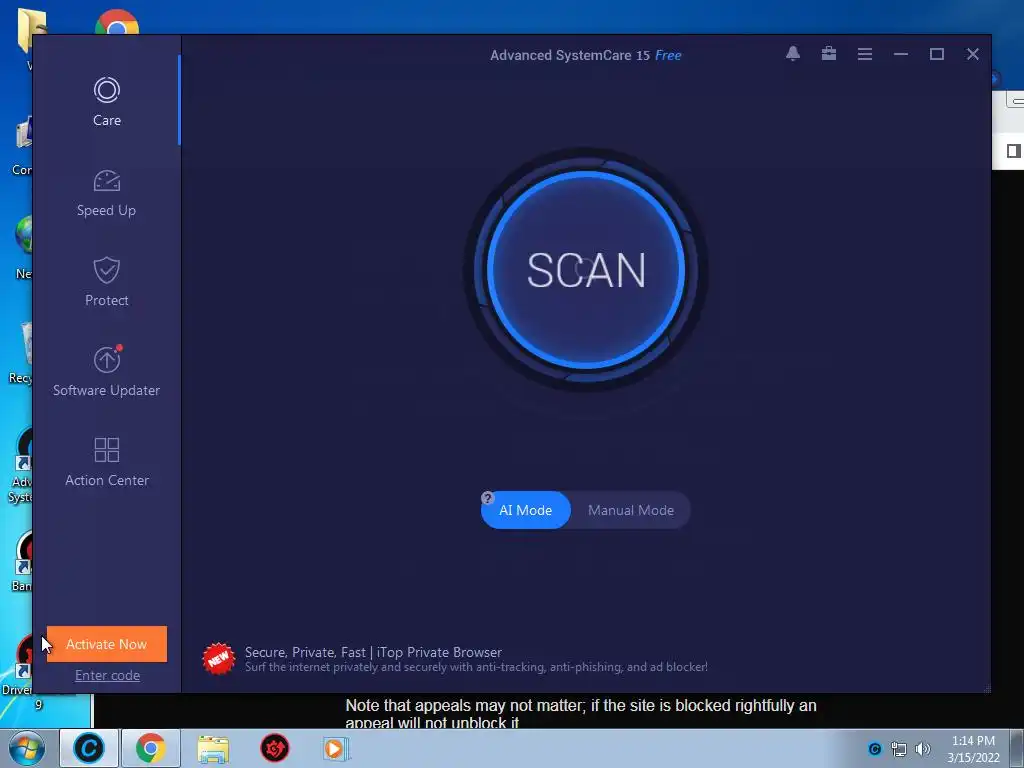Open the Windows Start menu
The height and width of the screenshot is (768, 1024).
[27, 748]
